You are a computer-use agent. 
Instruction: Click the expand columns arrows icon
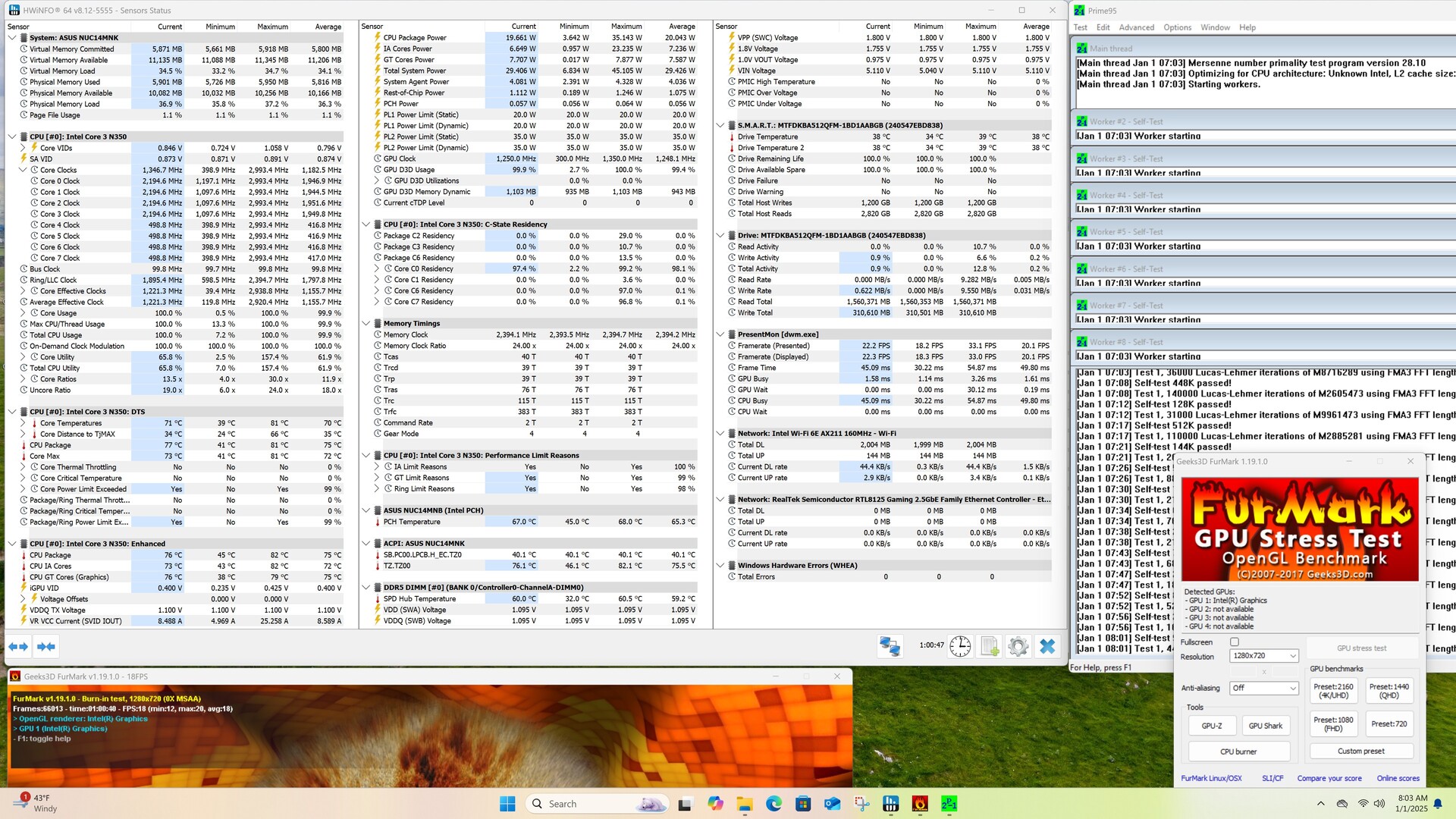[x=18, y=647]
